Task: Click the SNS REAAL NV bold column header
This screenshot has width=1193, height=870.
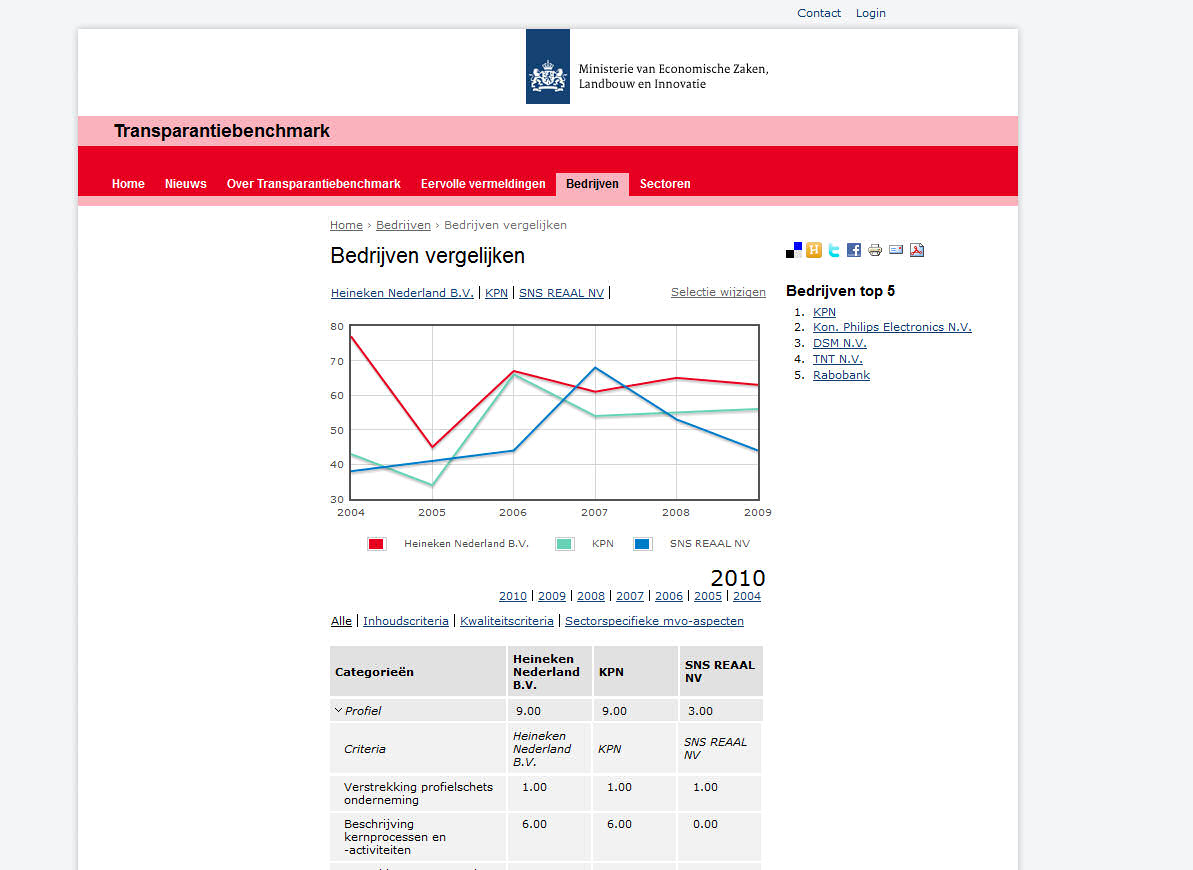Action: (721, 671)
